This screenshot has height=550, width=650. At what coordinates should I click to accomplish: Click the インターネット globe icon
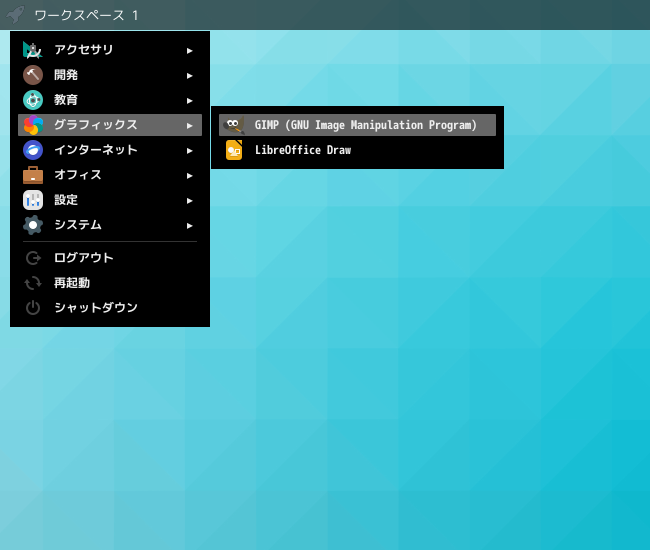(x=33, y=150)
